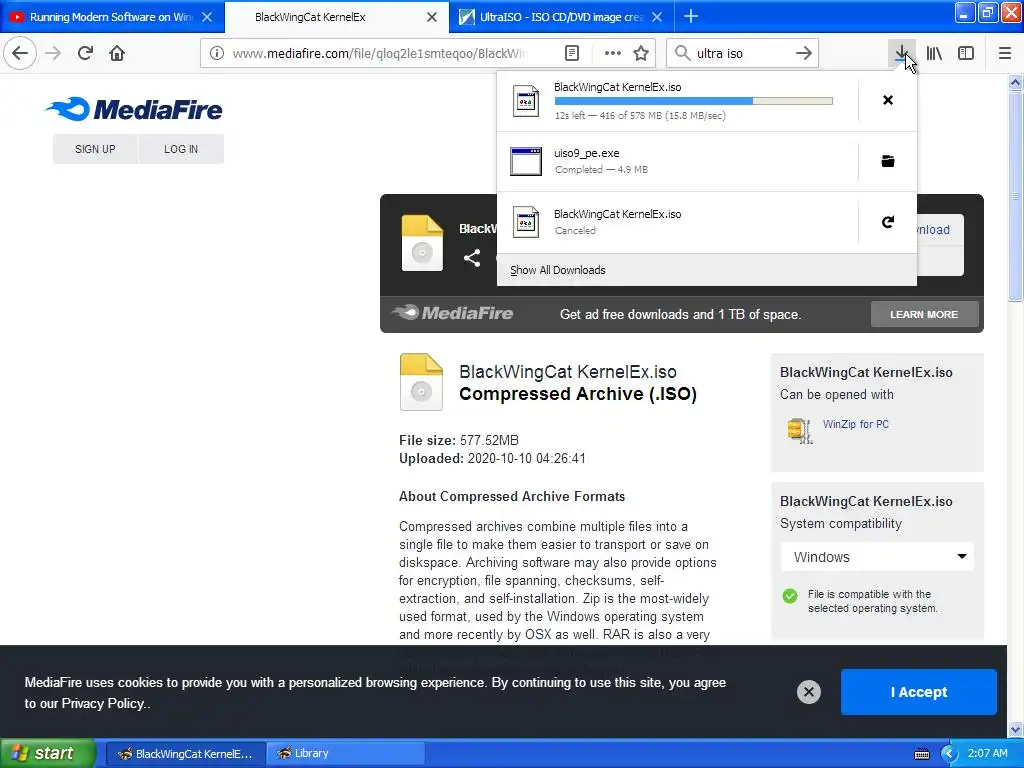Screen dimensions: 1024x768
Task: Switch to the Library taskbar window
Action: tap(344, 754)
